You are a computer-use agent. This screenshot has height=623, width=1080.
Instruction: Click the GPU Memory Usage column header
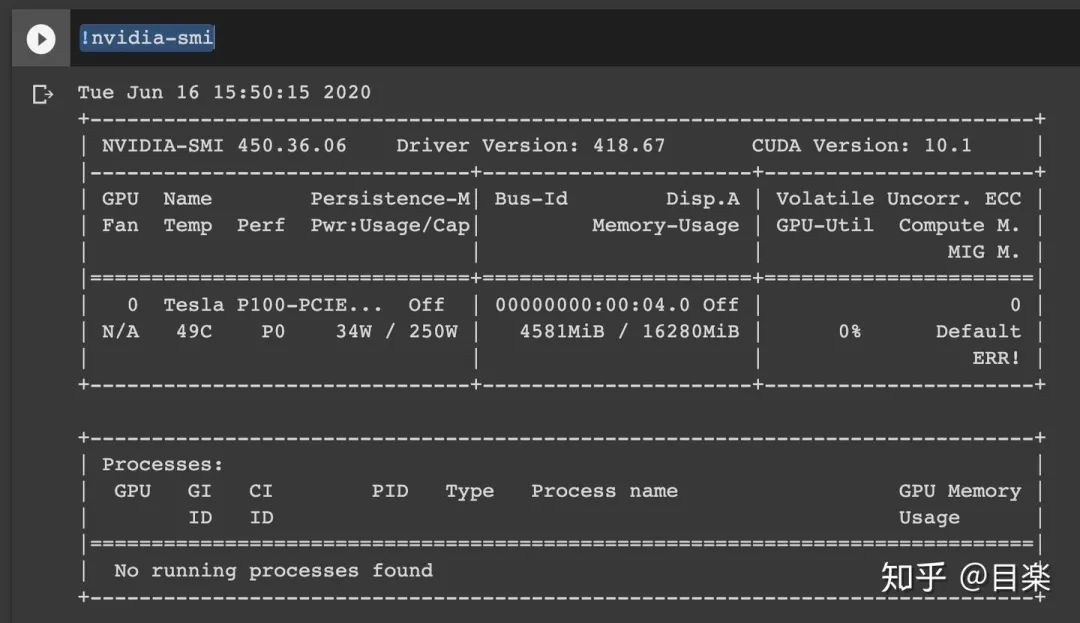tap(959, 504)
